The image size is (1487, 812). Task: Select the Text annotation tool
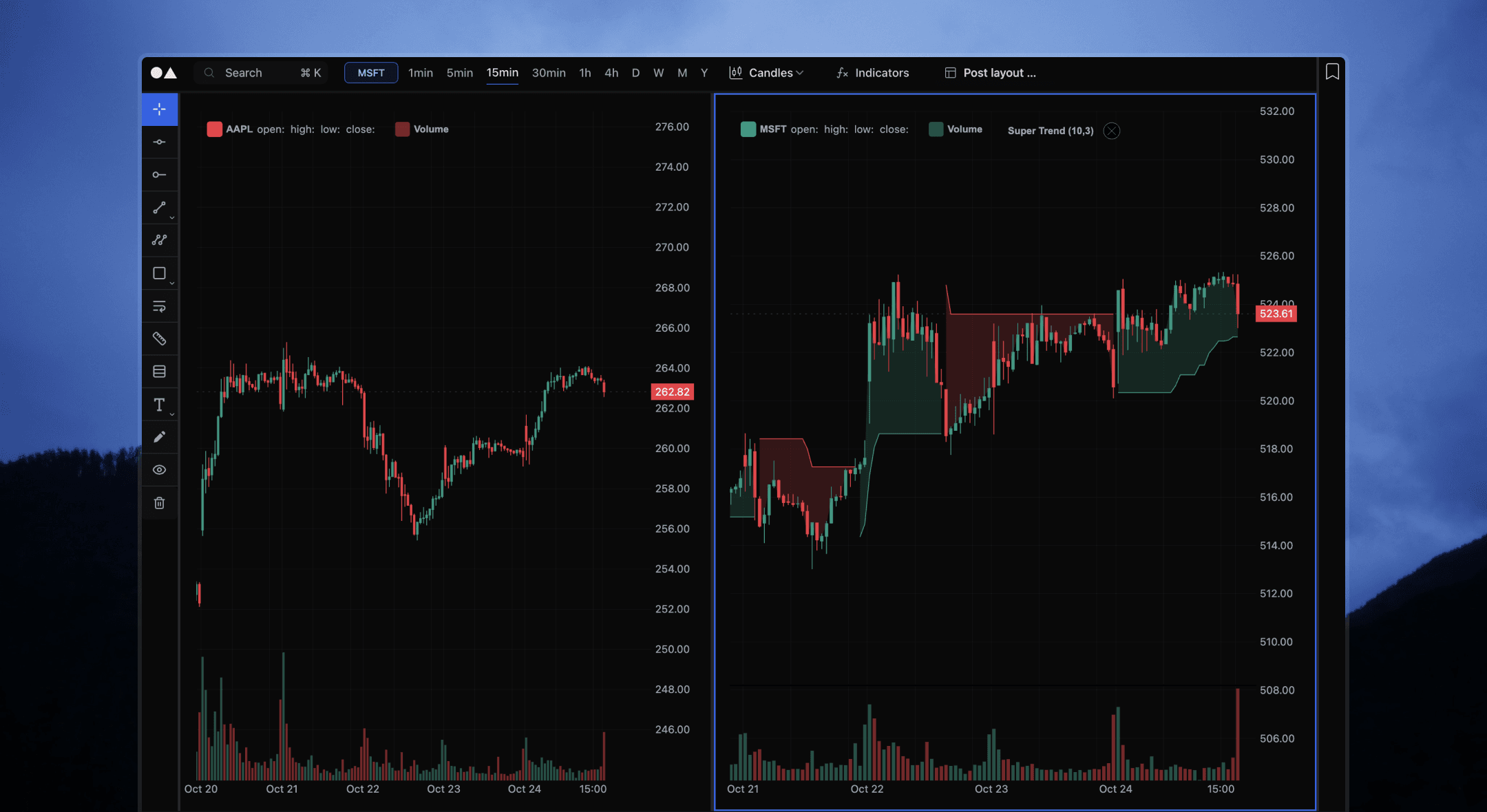(159, 404)
